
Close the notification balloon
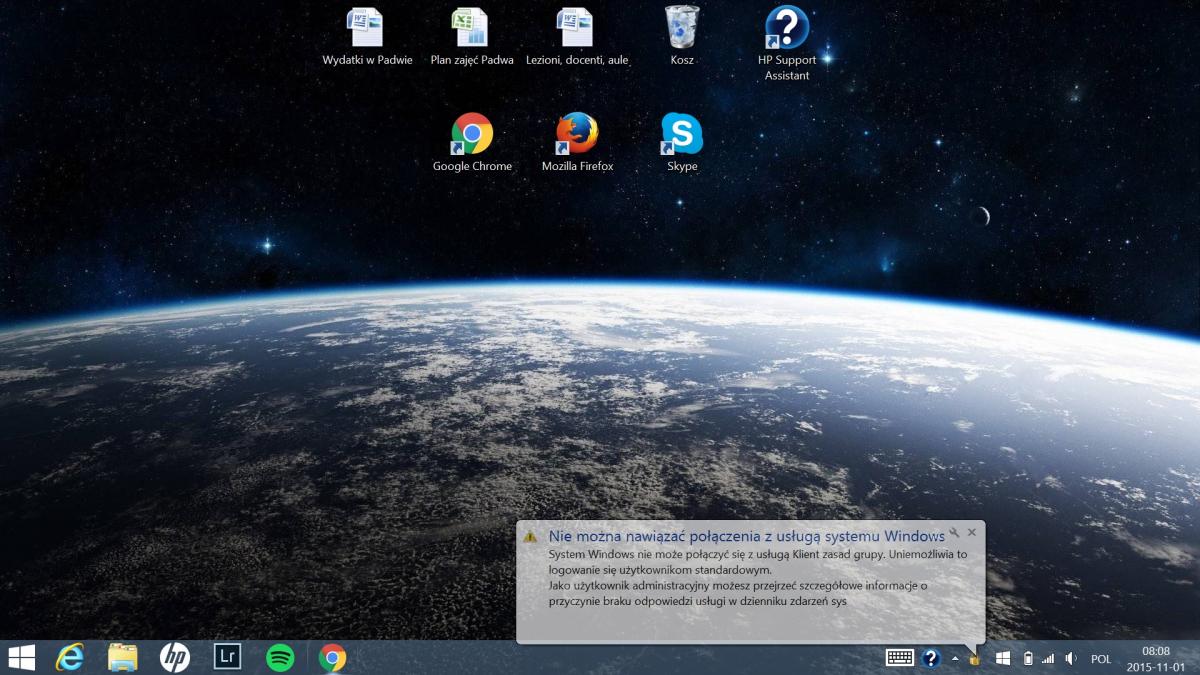972,533
